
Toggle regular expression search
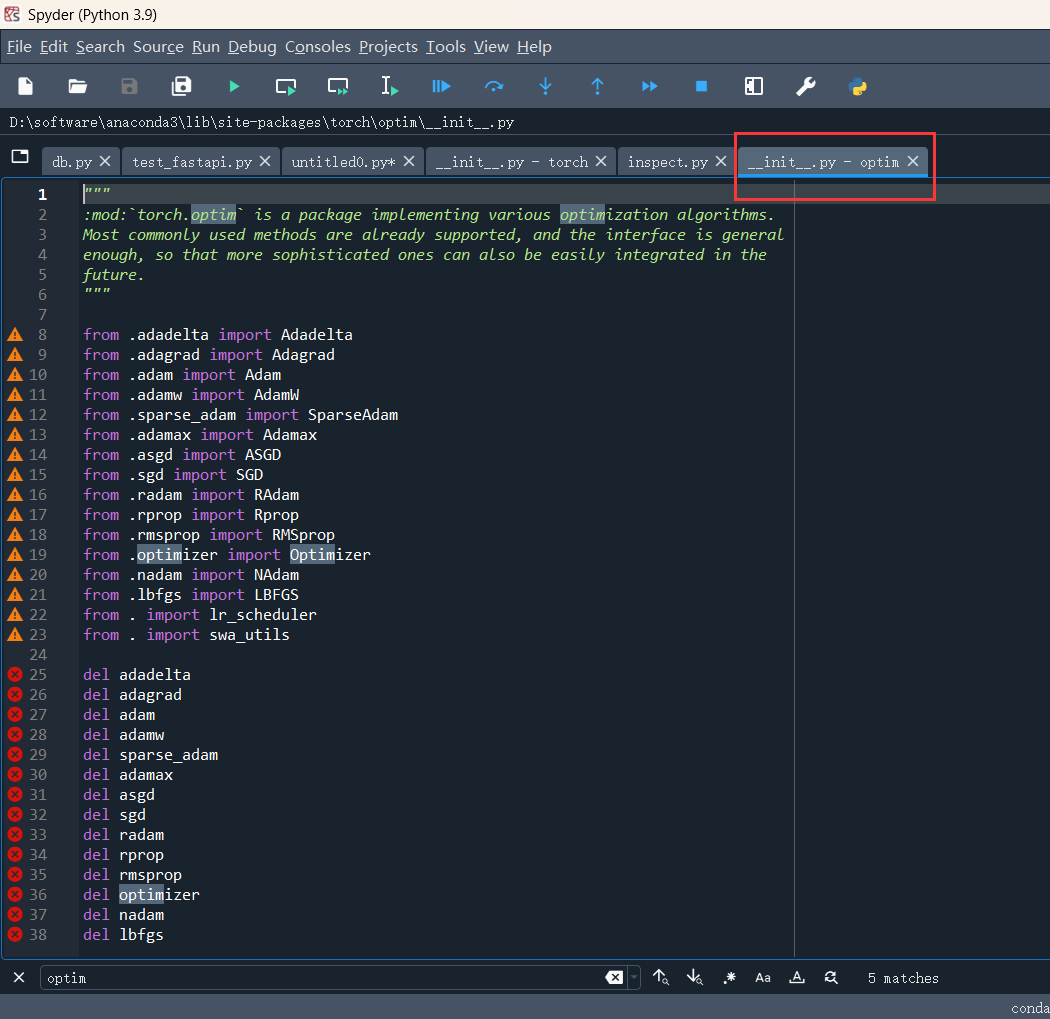pyautogui.click(x=730, y=977)
